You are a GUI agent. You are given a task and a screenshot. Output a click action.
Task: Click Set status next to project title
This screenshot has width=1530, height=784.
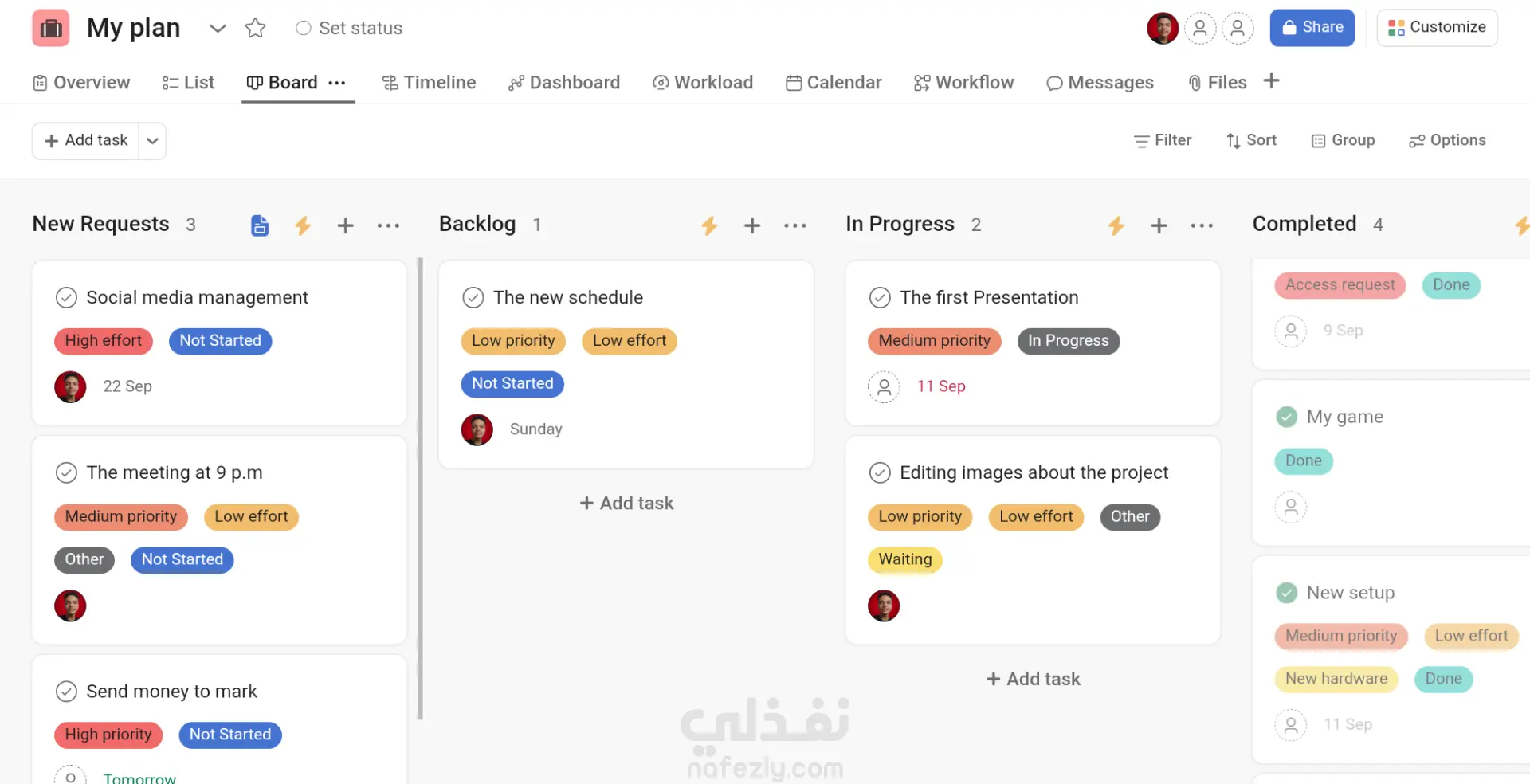point(349,29)
